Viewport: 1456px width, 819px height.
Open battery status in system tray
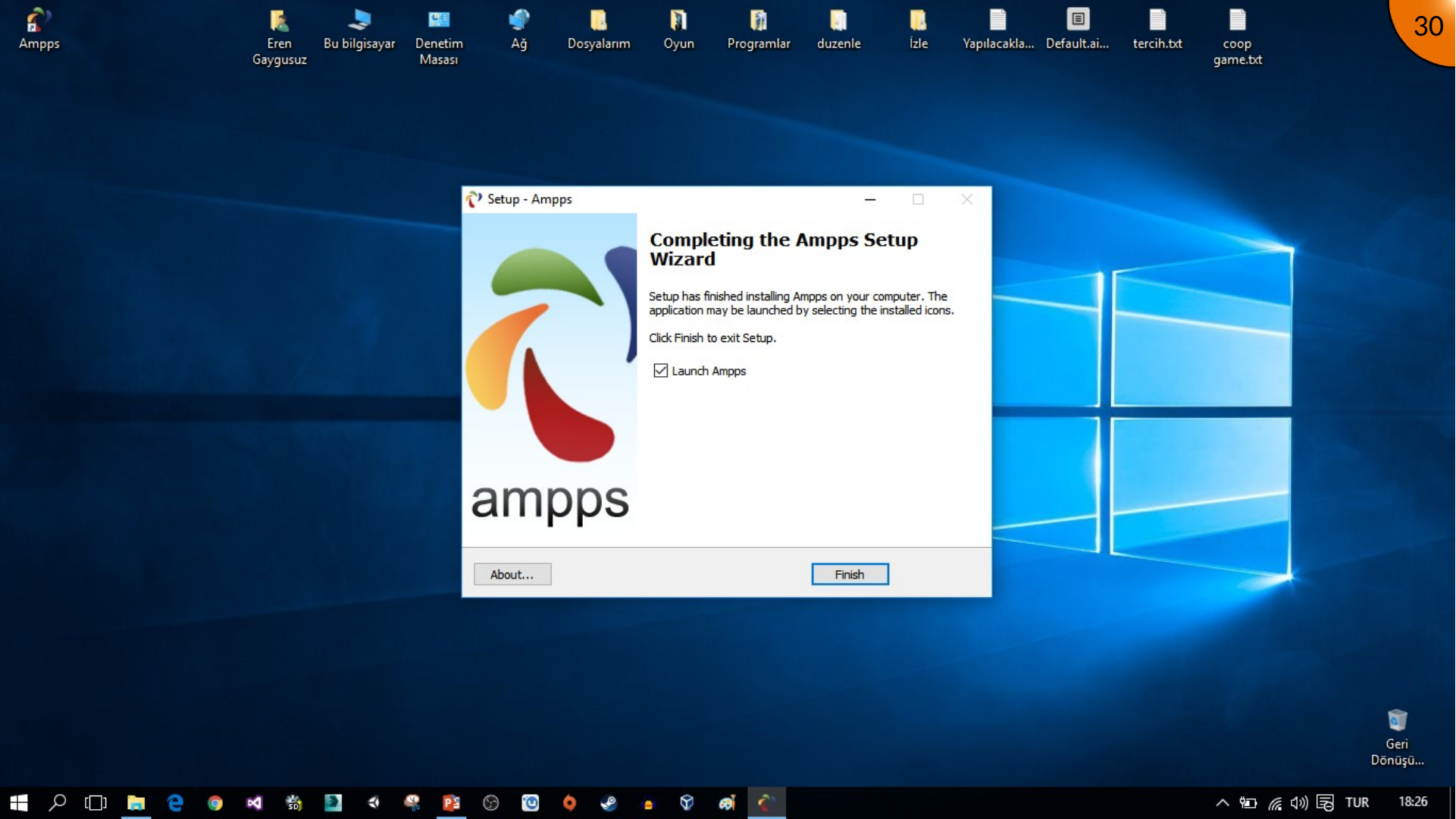[1248, 803]
